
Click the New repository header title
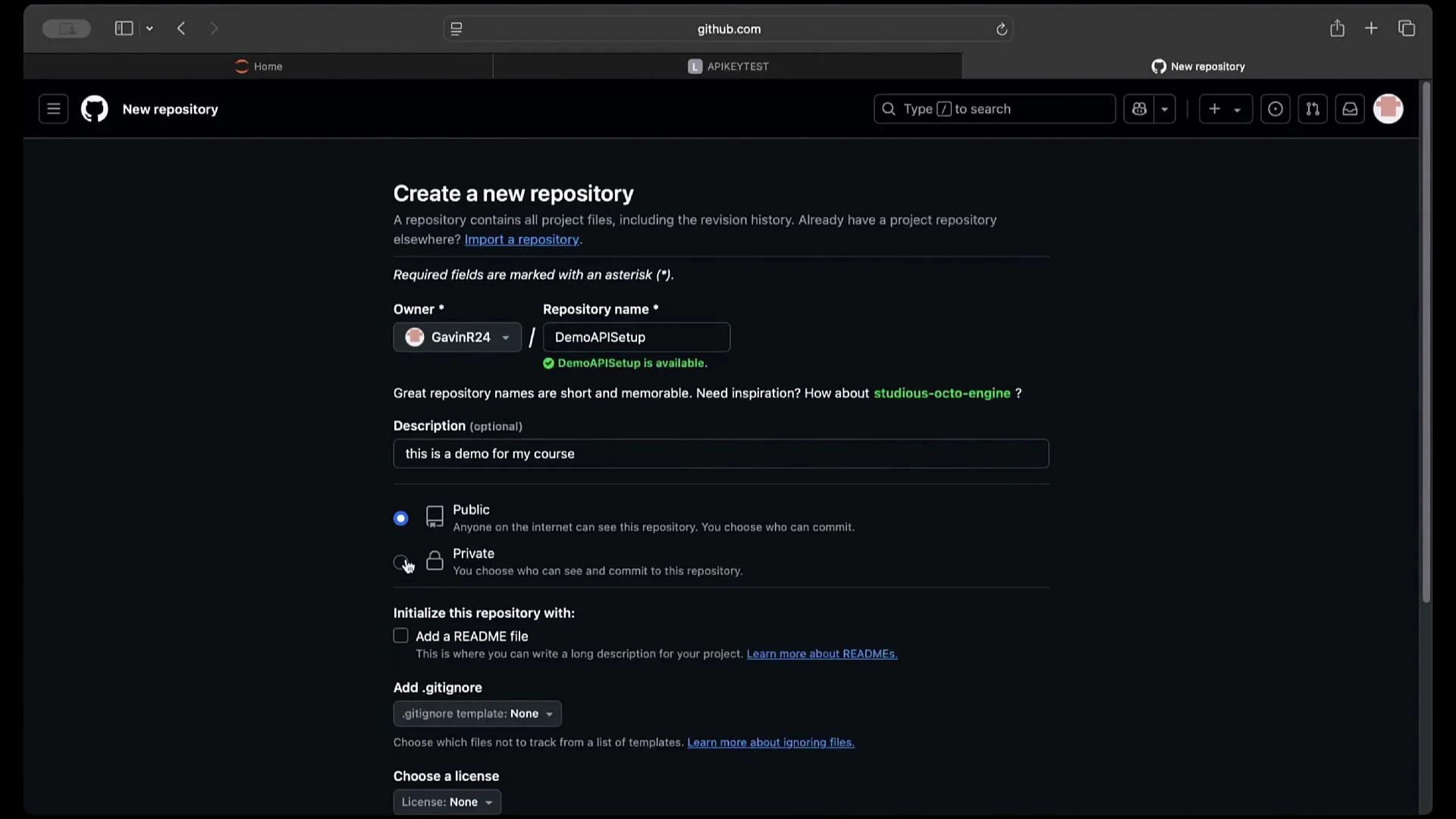pos(170,109)
